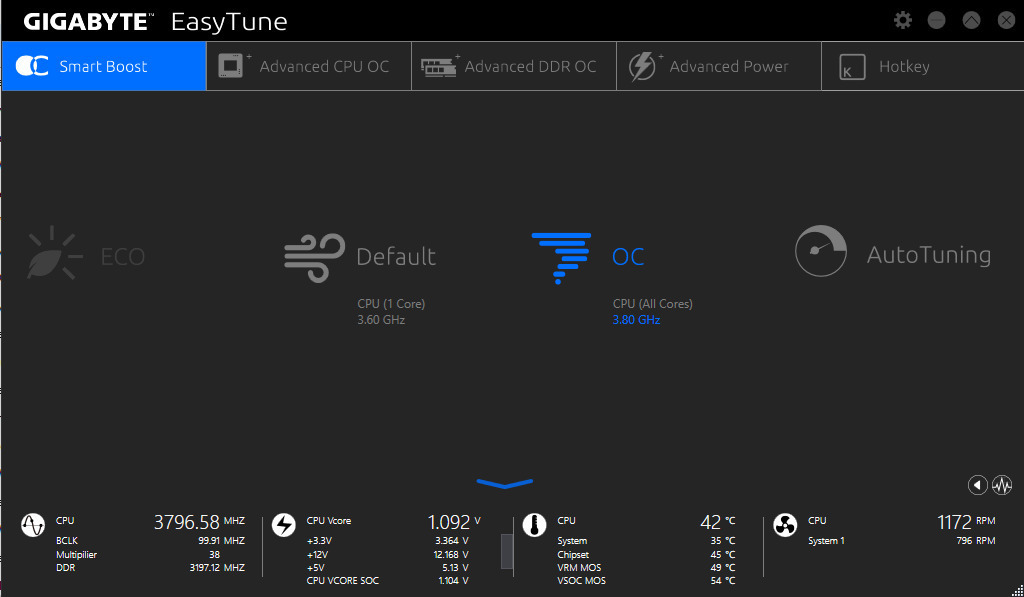Click the CPU VCORE SOC label
1024x597 pixels.
point(343,581)
